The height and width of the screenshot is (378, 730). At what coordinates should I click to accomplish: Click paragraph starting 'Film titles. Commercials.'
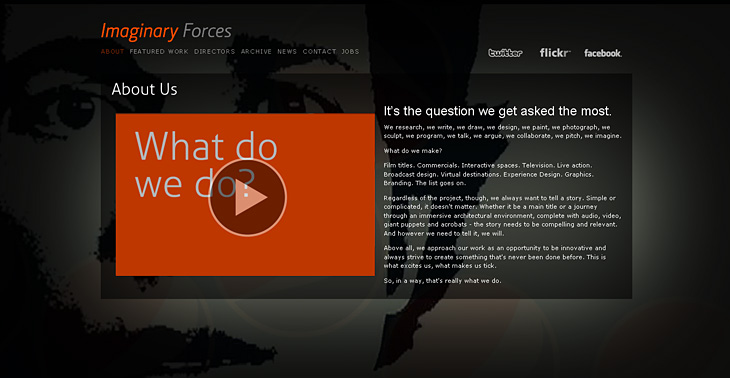[x=488, y=174]
